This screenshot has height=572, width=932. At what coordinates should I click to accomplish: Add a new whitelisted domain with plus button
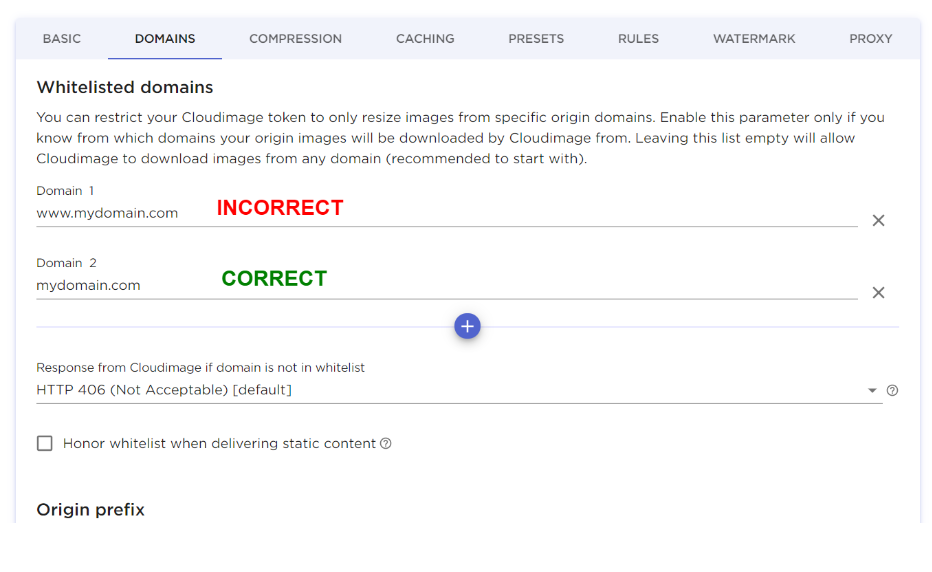pos(467,326)
